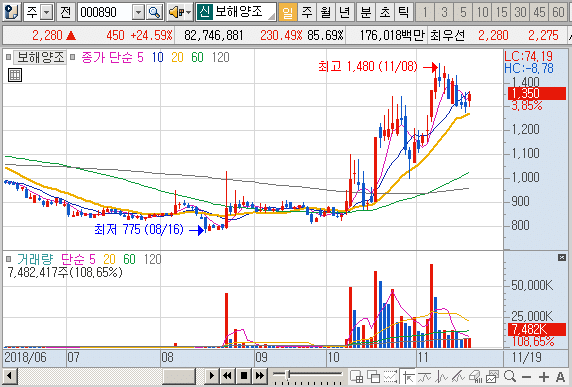Click the 전 button
The height and width of the screenshot is (387, 572).
[x=65, y=12]
